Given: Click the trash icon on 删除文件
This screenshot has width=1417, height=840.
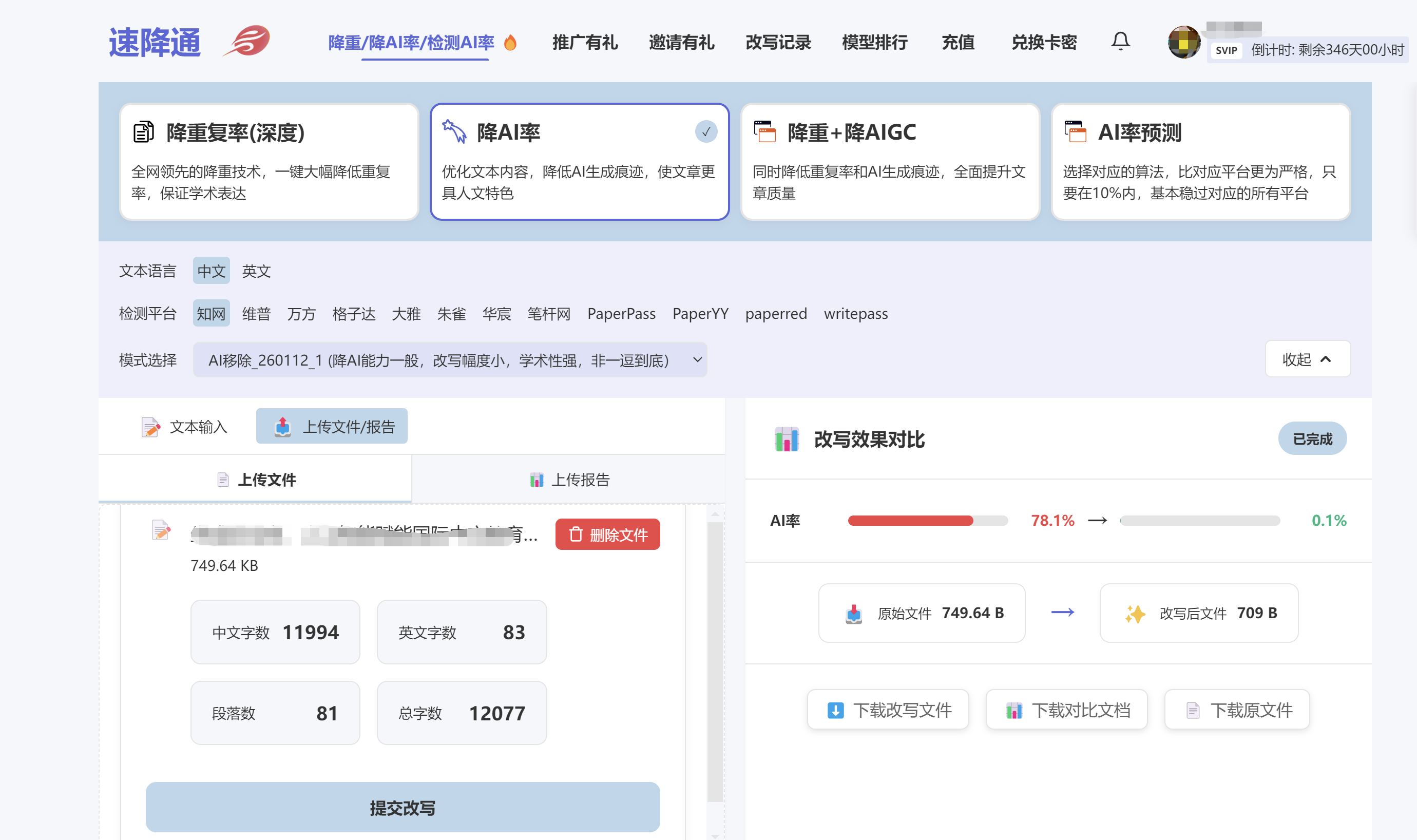Looking at the screenshot, I should tap(576, 534).
